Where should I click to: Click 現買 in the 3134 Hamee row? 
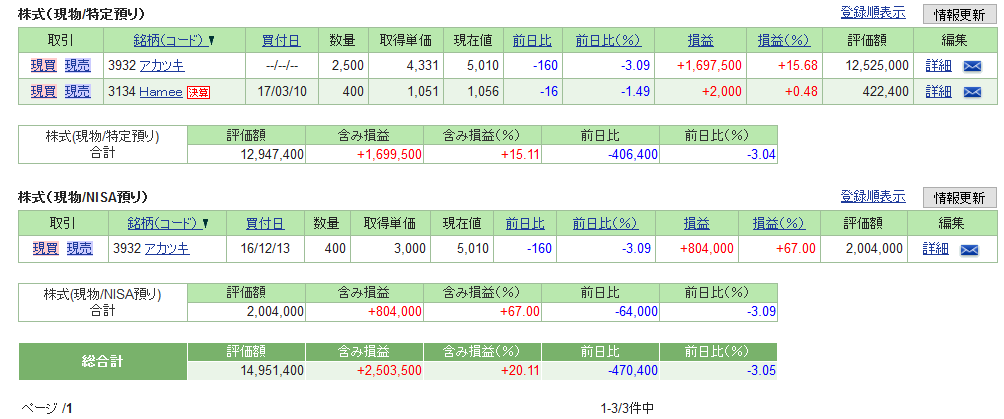pos(44,92)
